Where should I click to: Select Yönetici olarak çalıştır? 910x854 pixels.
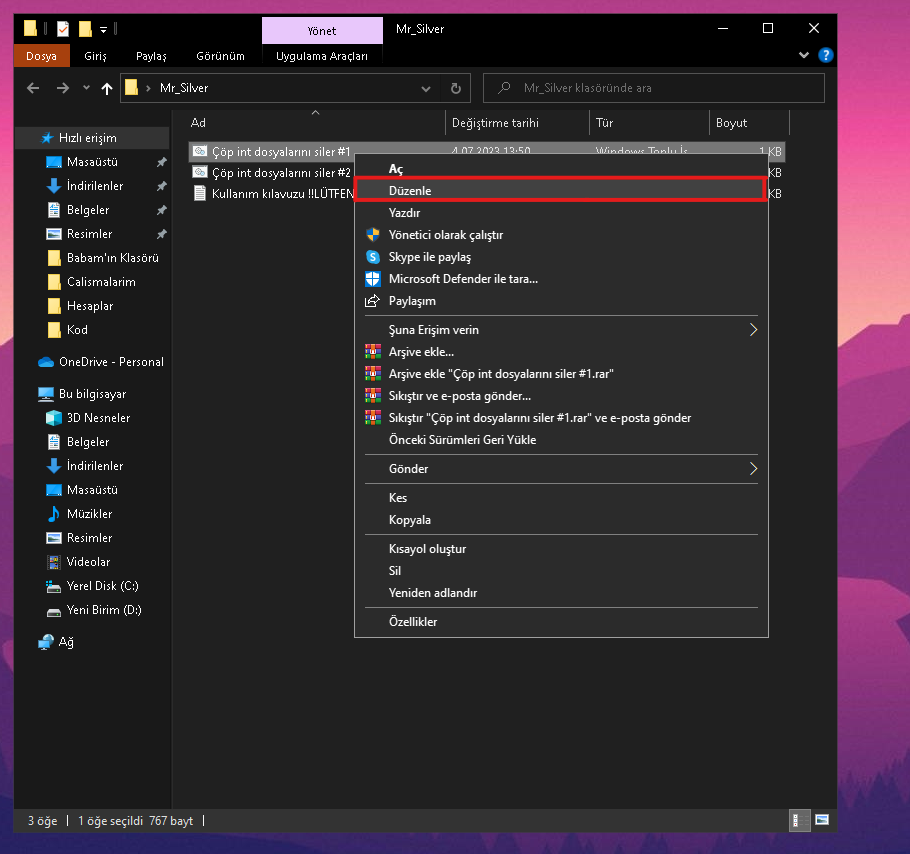(561, 235)
